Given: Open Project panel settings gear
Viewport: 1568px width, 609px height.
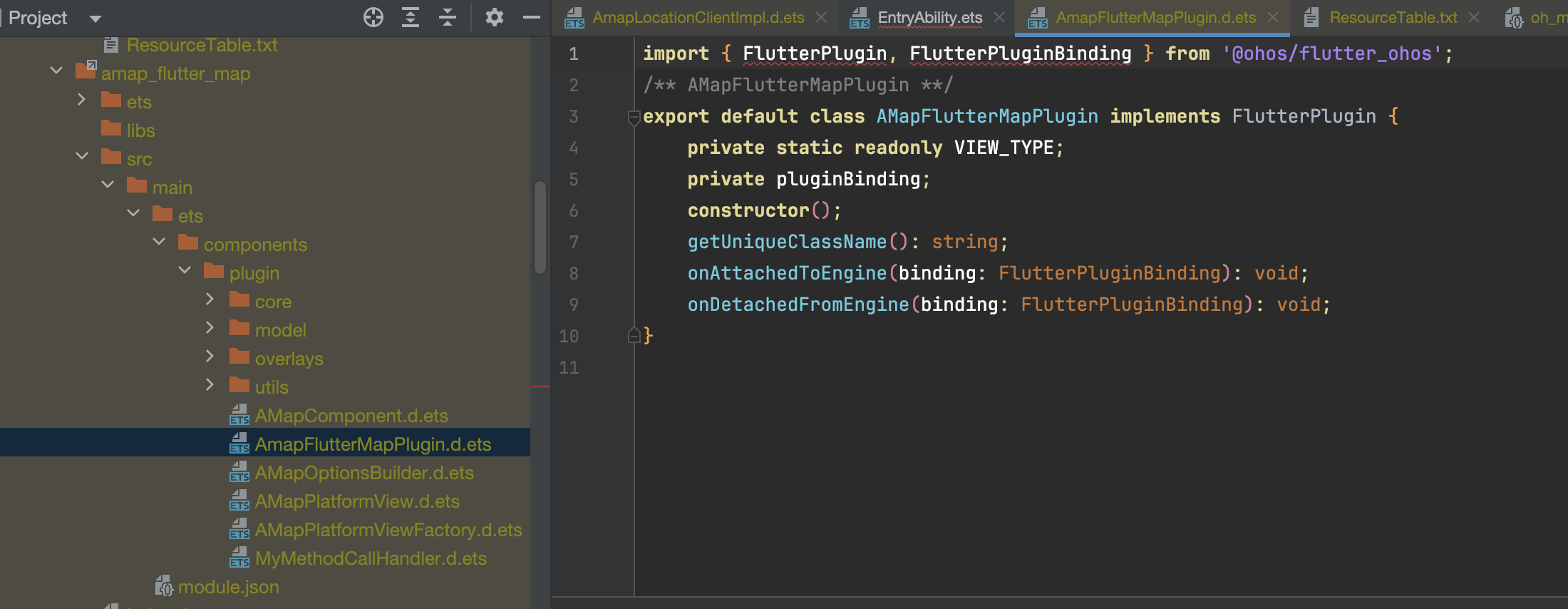Looking at the screenshot, I should pos(494,17).
